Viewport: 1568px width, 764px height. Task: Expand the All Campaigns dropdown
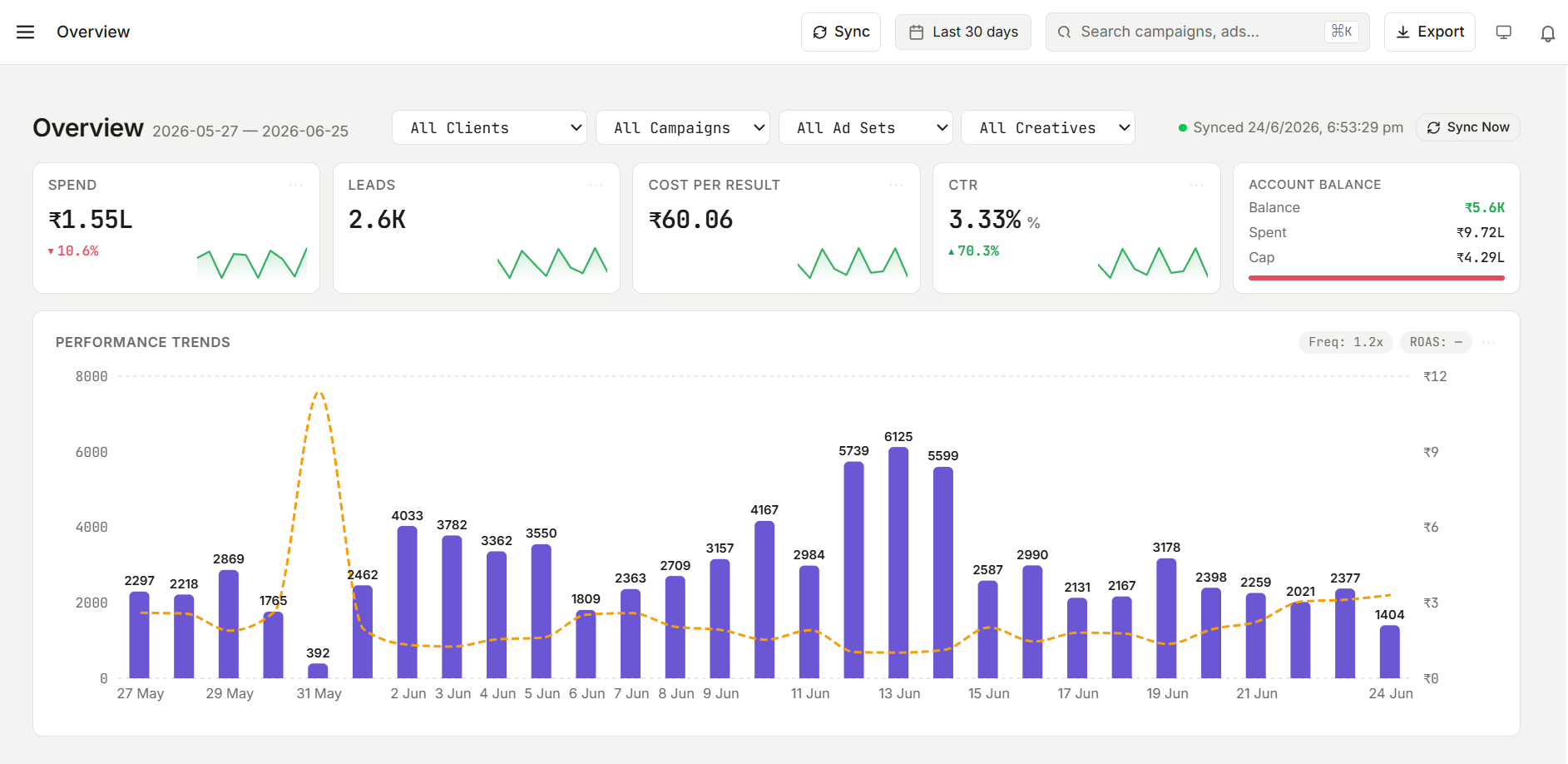coord(683,127)
